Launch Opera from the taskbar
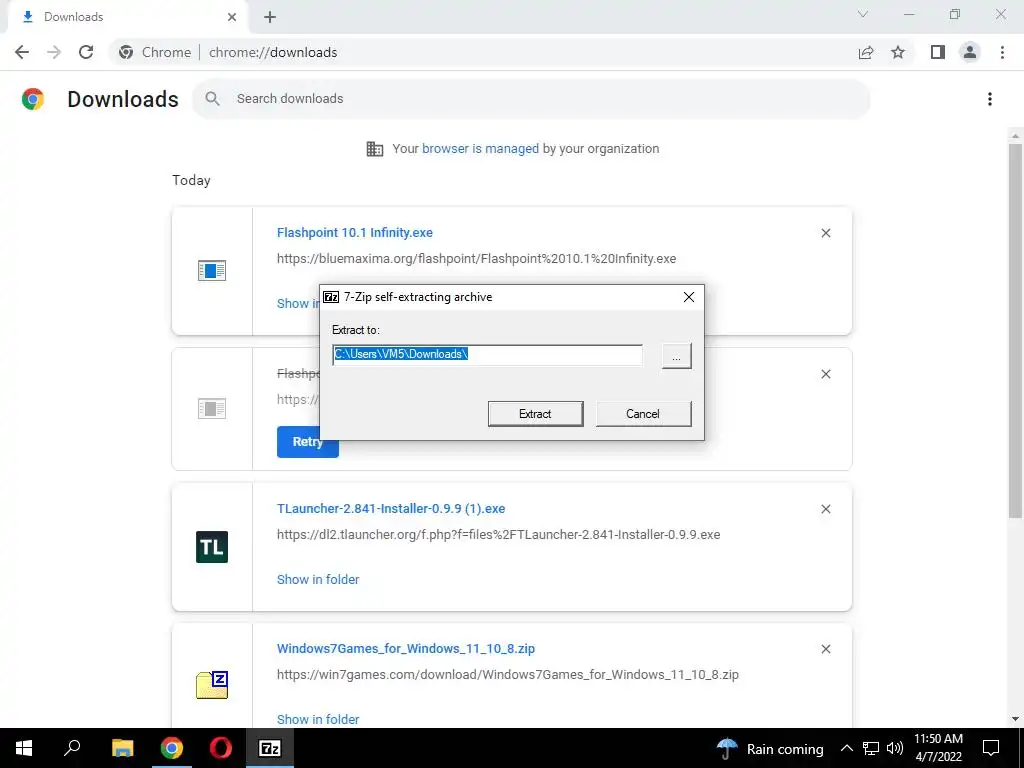Viewport: 1024px width, 768px height. tap(221, 748)
